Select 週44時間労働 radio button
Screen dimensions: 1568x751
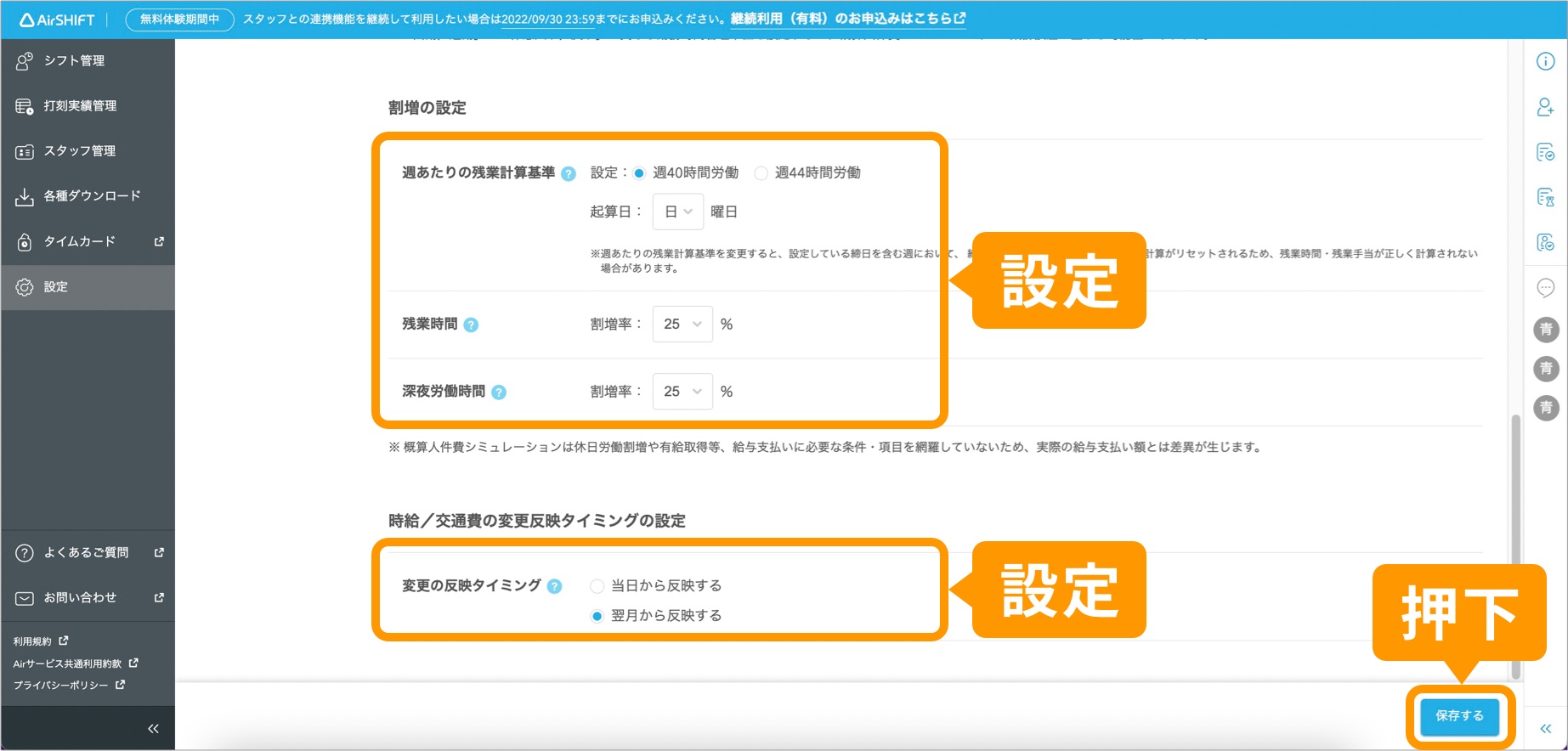[x=761, y=173]
